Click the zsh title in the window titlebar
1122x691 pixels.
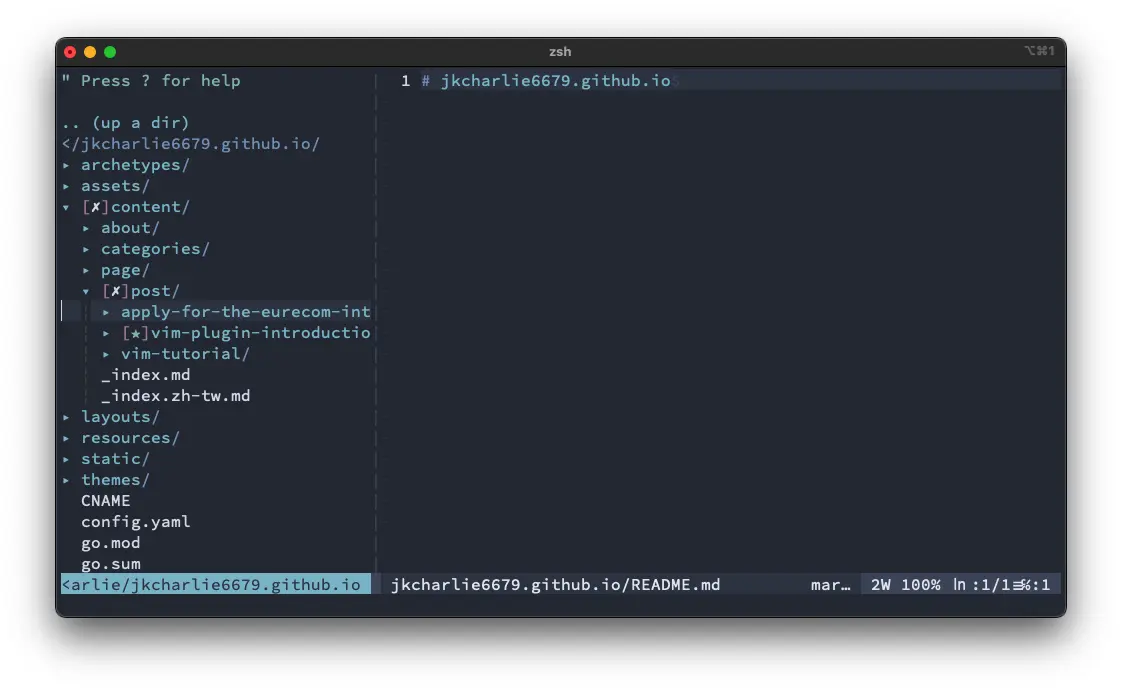tap(560, 52)
